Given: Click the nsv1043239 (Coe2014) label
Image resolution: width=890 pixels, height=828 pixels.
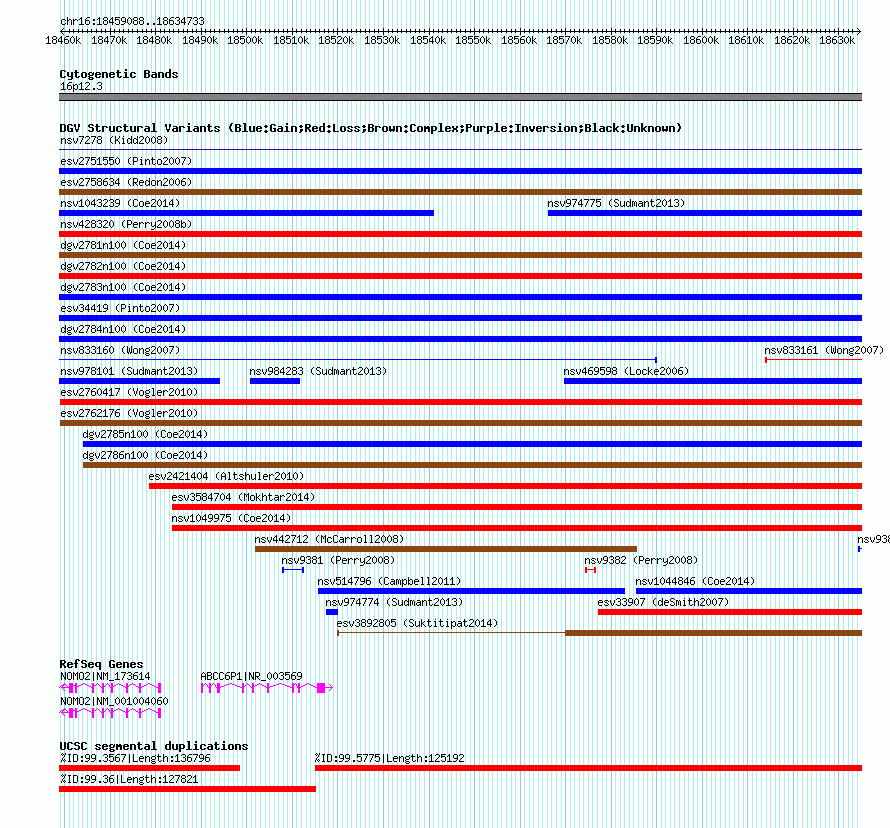Looking at the screenshot, I should (120, 203).
